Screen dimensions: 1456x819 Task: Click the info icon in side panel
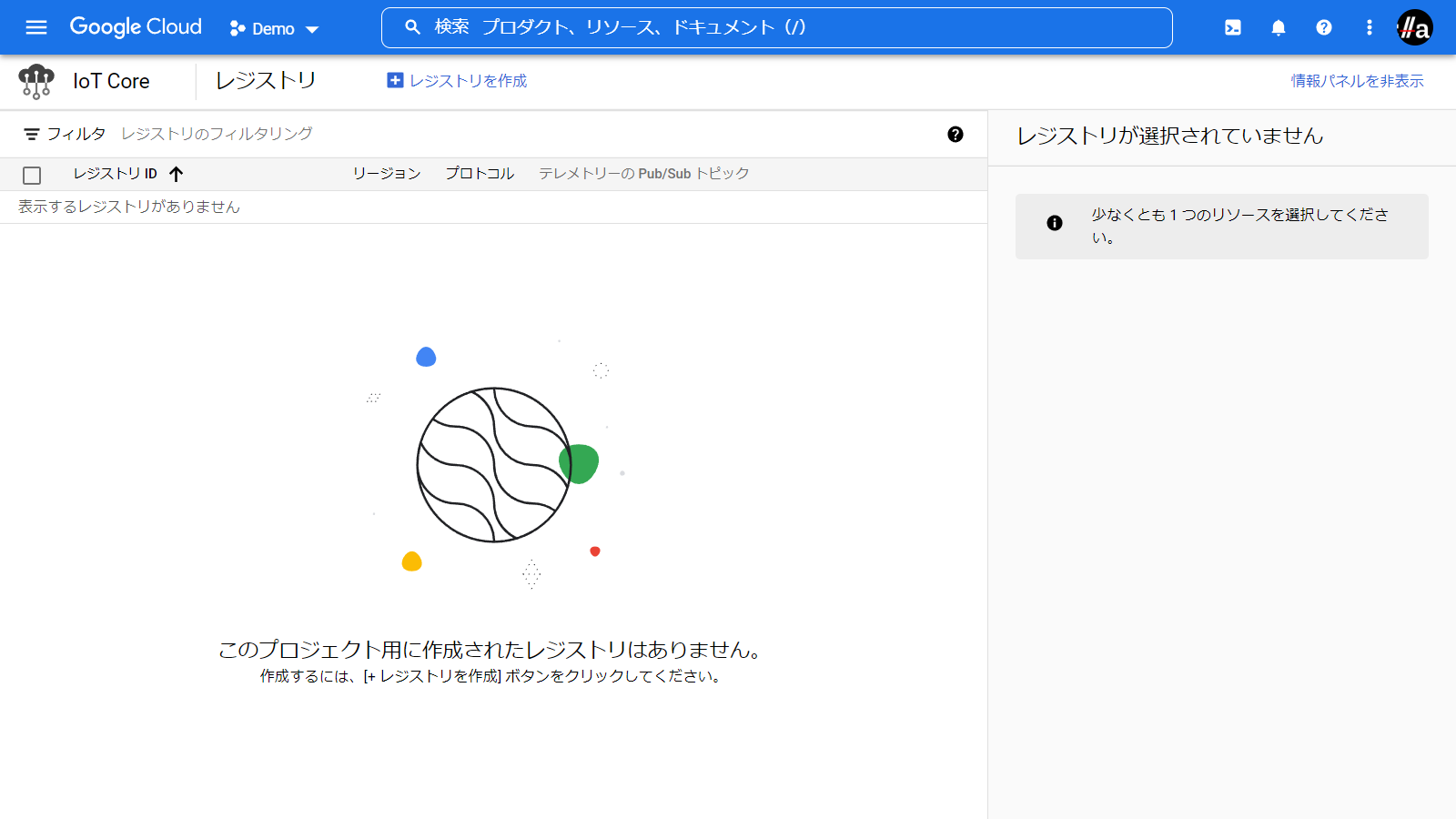coord(1055,223)
